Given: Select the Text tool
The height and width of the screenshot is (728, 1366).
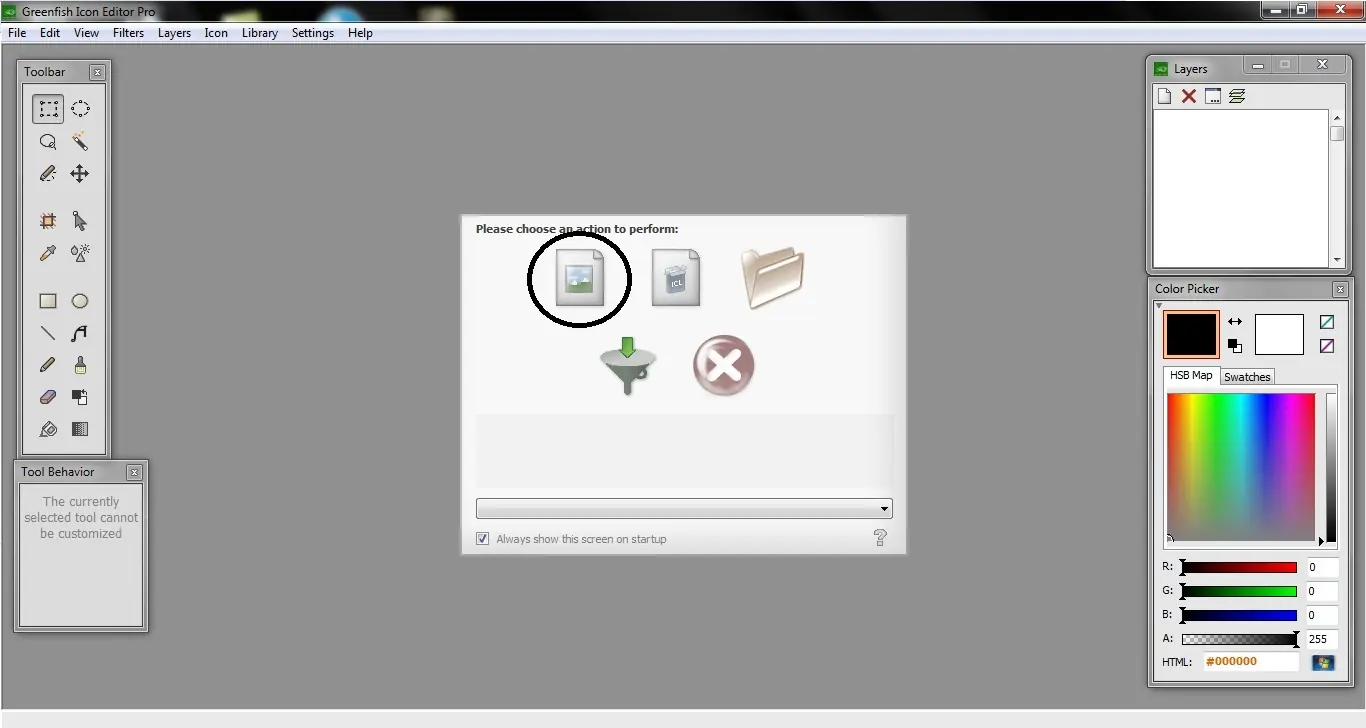Looking at the screenshot, I should (80, 333).
